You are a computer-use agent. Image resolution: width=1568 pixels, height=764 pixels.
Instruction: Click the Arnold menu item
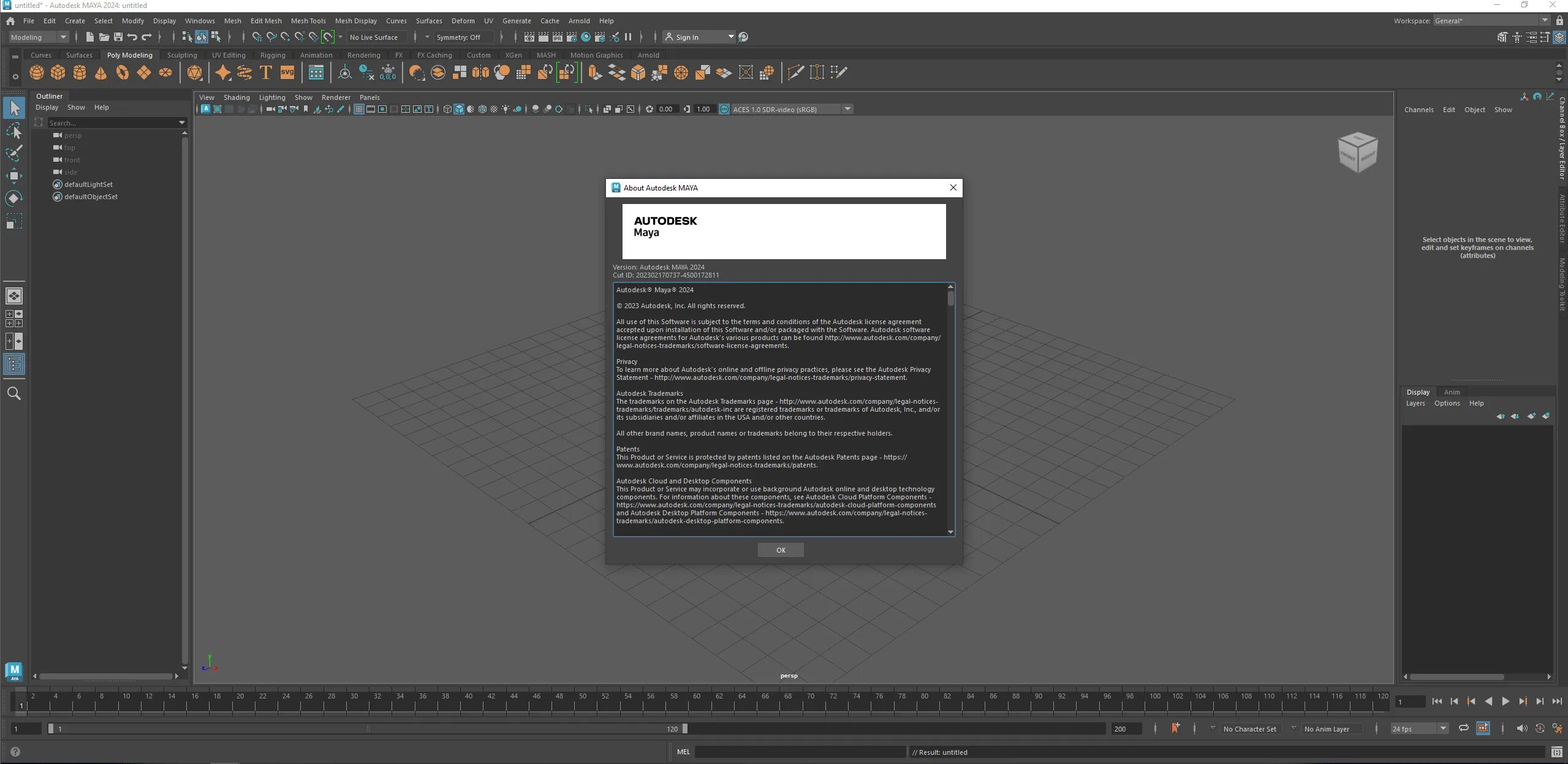[x=579, y=20]
